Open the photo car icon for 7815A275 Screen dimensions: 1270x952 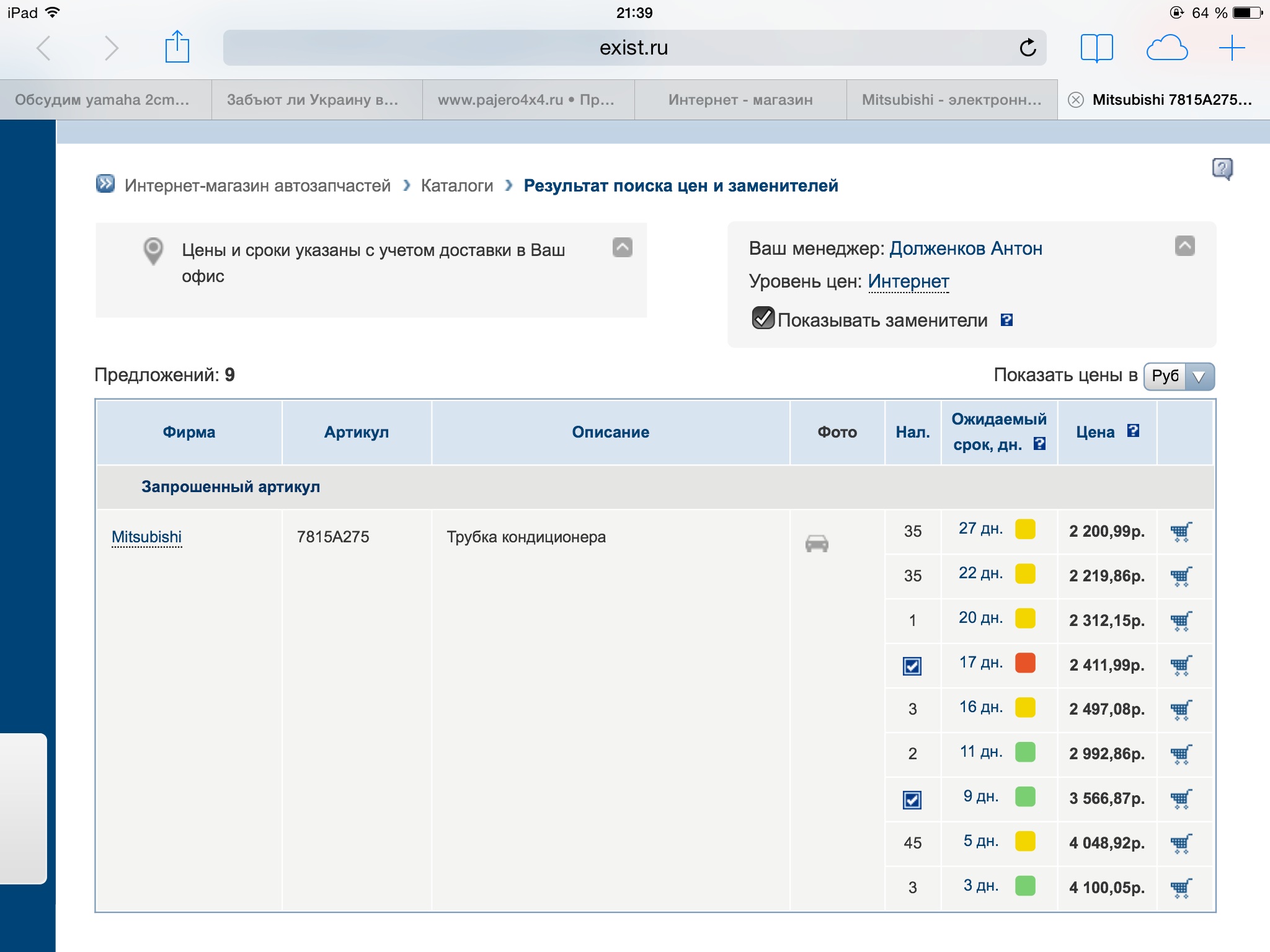[817, 543]
